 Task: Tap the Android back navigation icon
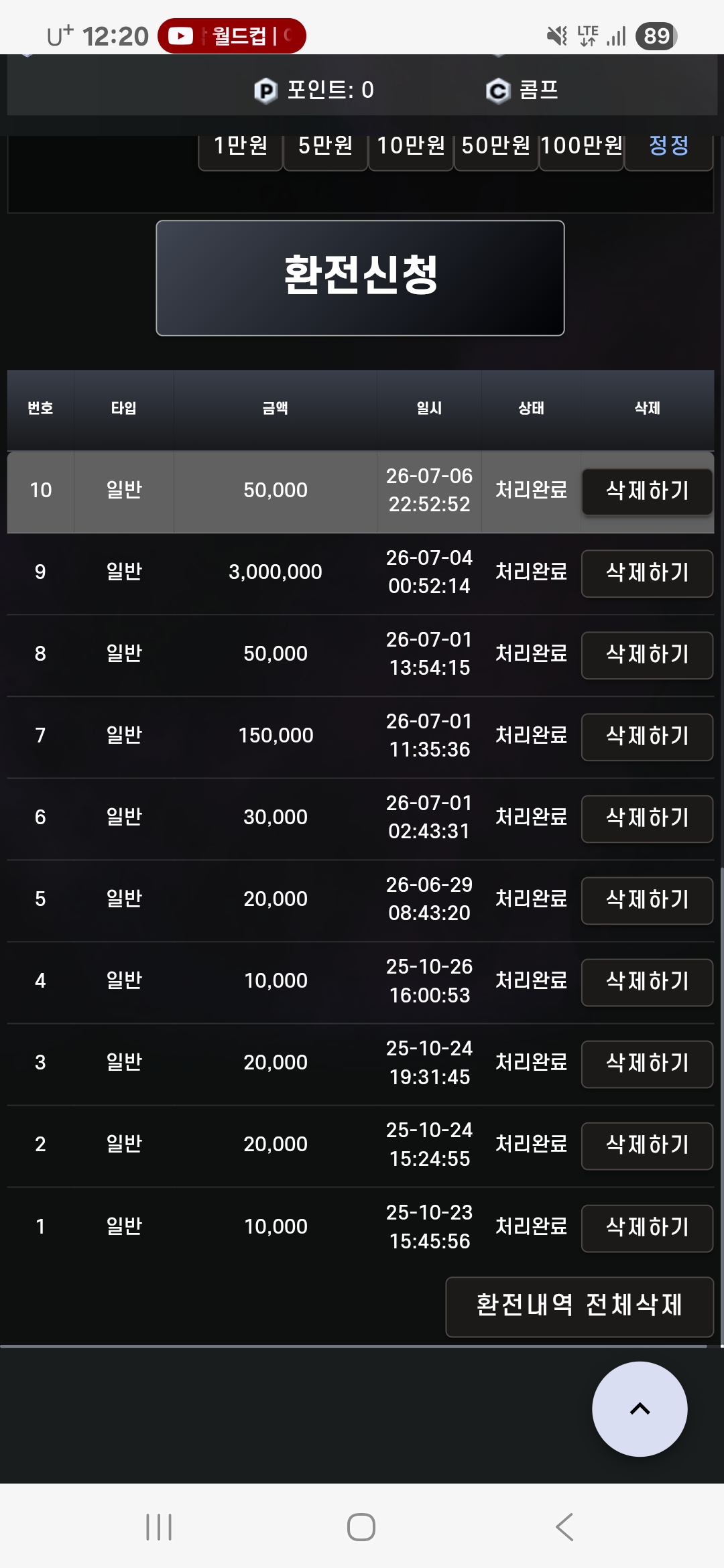[x=564, y=1527]
